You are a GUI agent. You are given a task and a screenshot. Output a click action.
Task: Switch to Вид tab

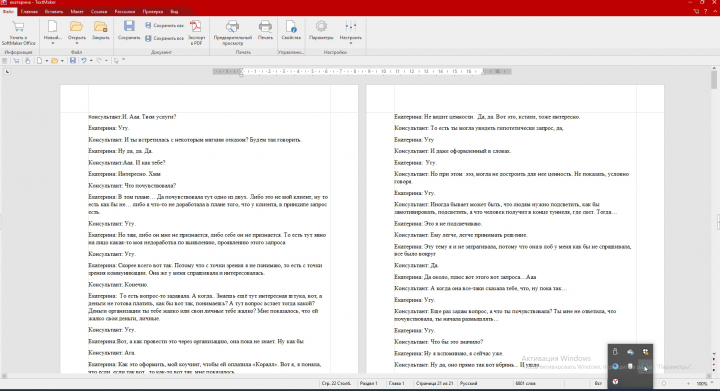tap(174, 11)
